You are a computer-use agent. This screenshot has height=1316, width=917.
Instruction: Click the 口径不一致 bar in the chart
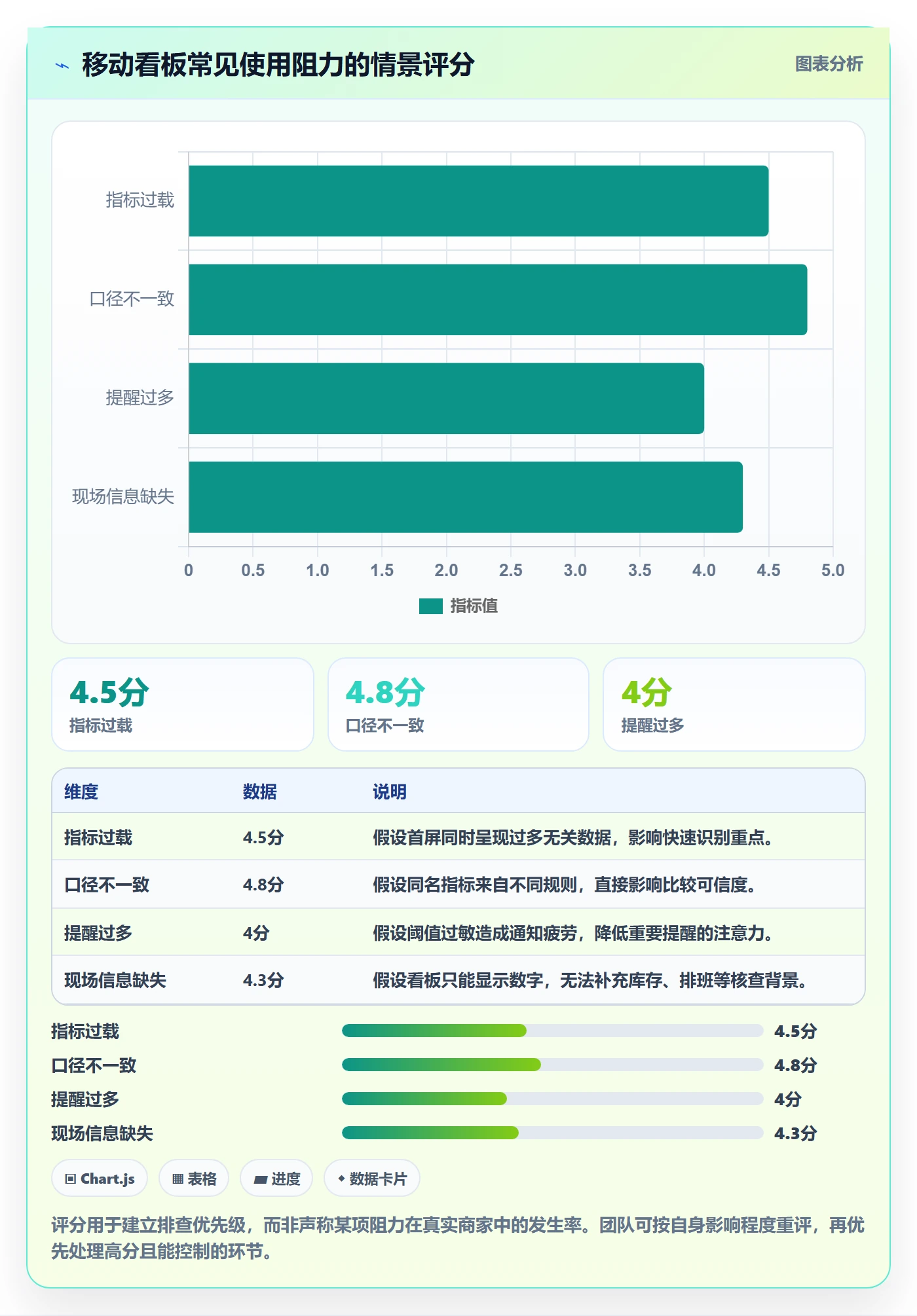point(498,300)
